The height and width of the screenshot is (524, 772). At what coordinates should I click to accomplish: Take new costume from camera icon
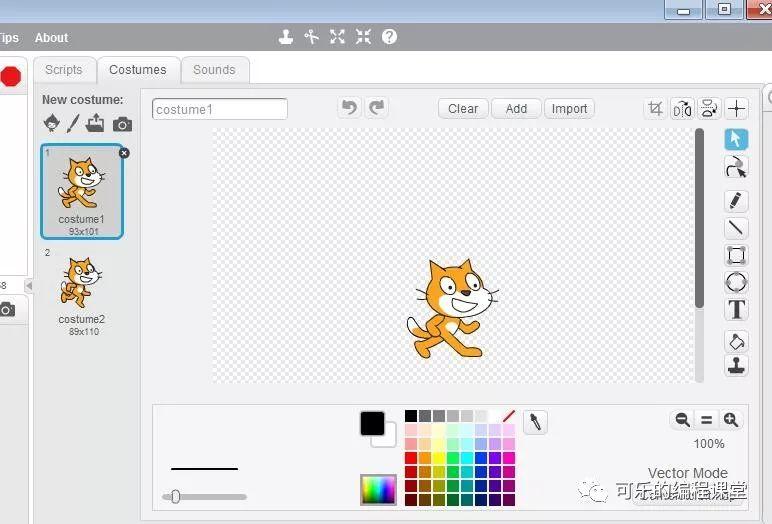tap(122, 125)
